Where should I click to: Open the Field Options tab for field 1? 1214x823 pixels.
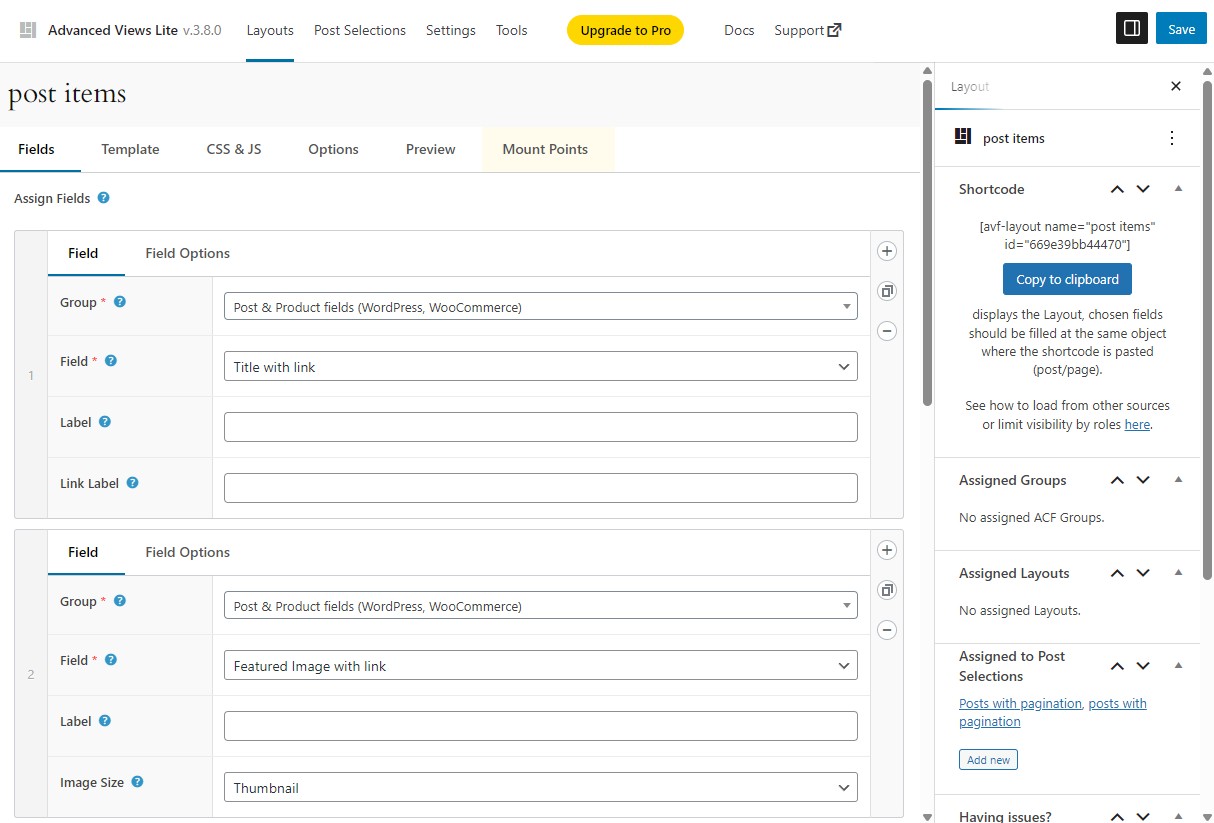tap(187, 253)
